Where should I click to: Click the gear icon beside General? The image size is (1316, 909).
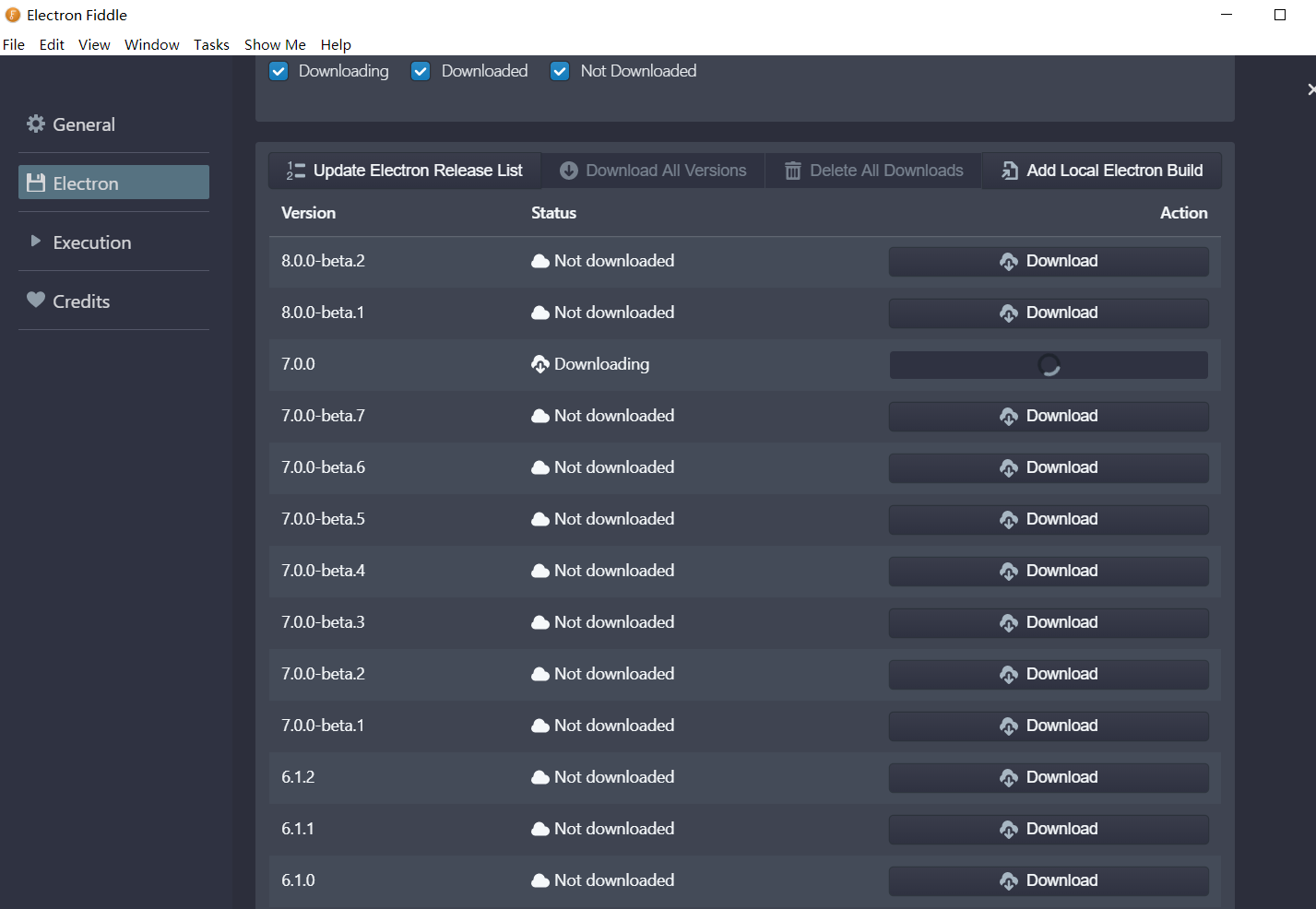[x=35, y=124]
